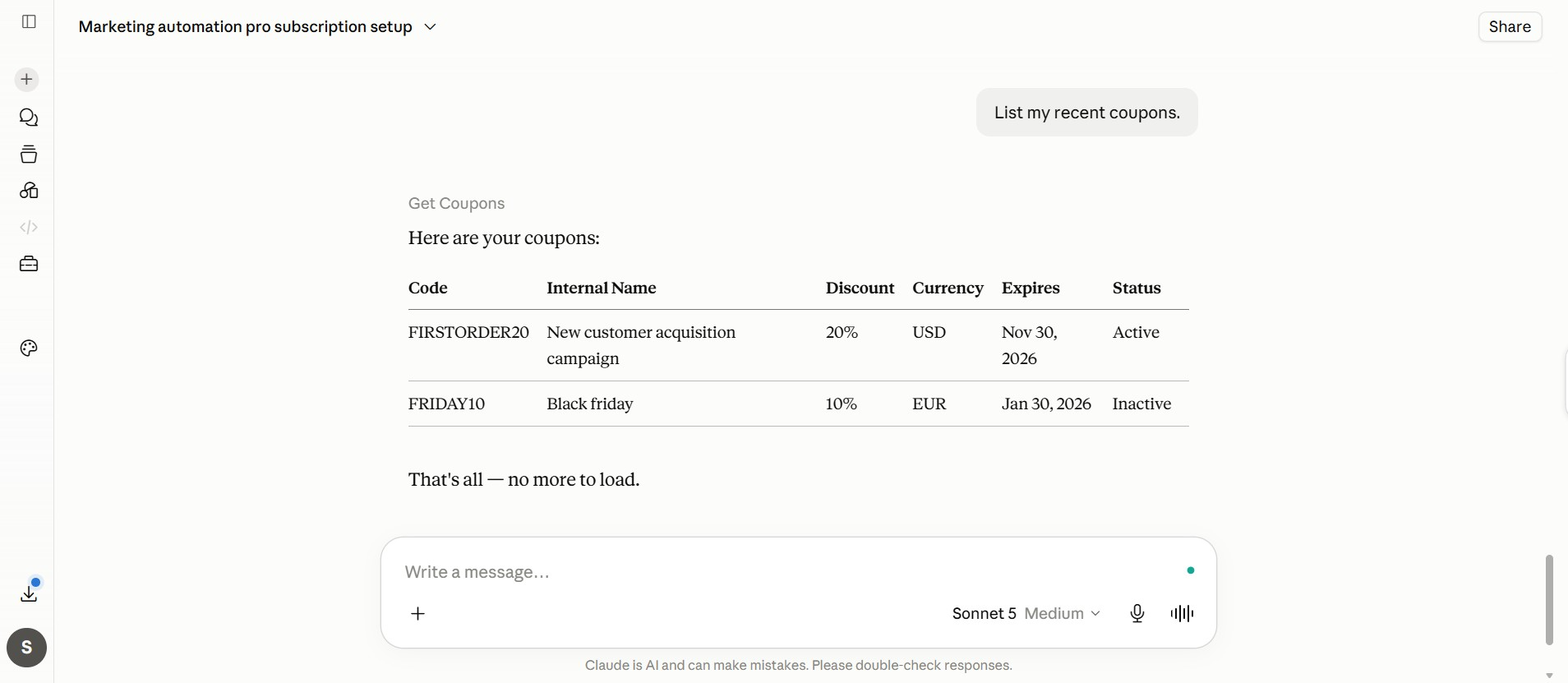Toggle the sidebar panel icon

coord(29,21)
